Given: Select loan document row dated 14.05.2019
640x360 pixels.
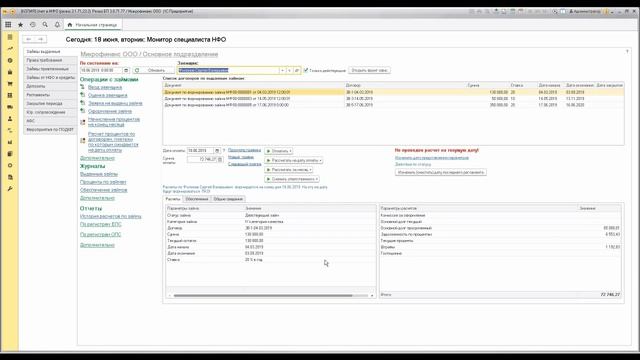Looking at the screenshot, I should pos(393,98).
